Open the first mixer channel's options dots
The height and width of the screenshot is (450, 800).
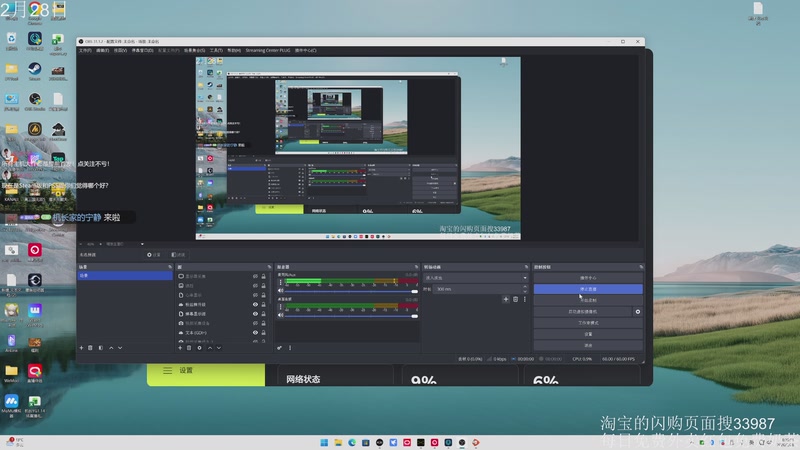pyautogui.click(x=280, y=282)
